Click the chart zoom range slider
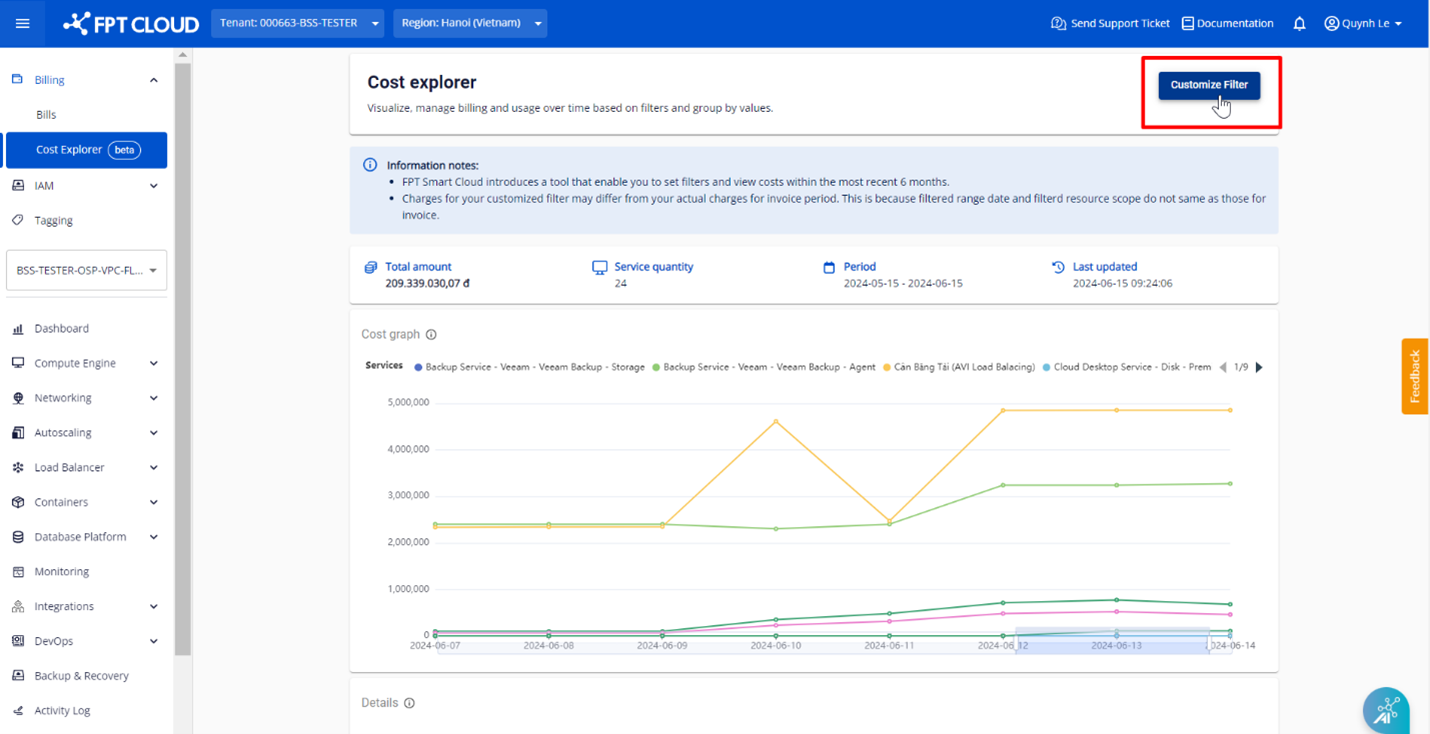1430x734 pixels. pyautogui.click(x=1112, y=641)
